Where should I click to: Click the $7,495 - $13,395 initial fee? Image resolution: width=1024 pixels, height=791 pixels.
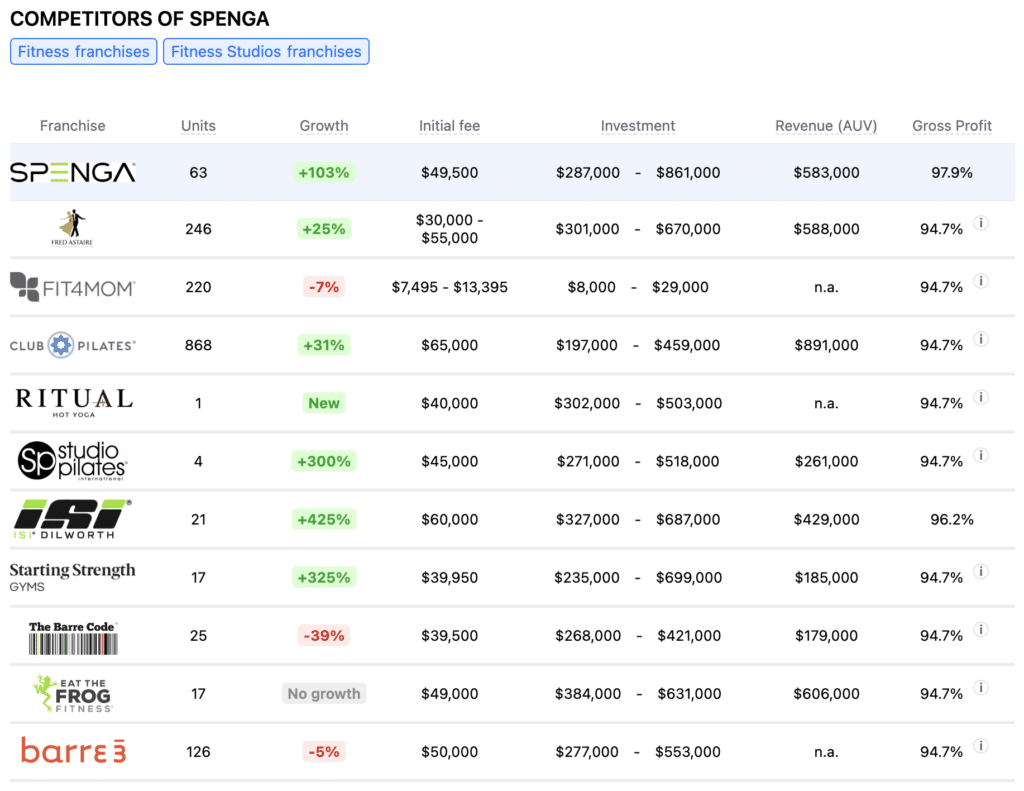pyautogui.click(x=449, y=287)
